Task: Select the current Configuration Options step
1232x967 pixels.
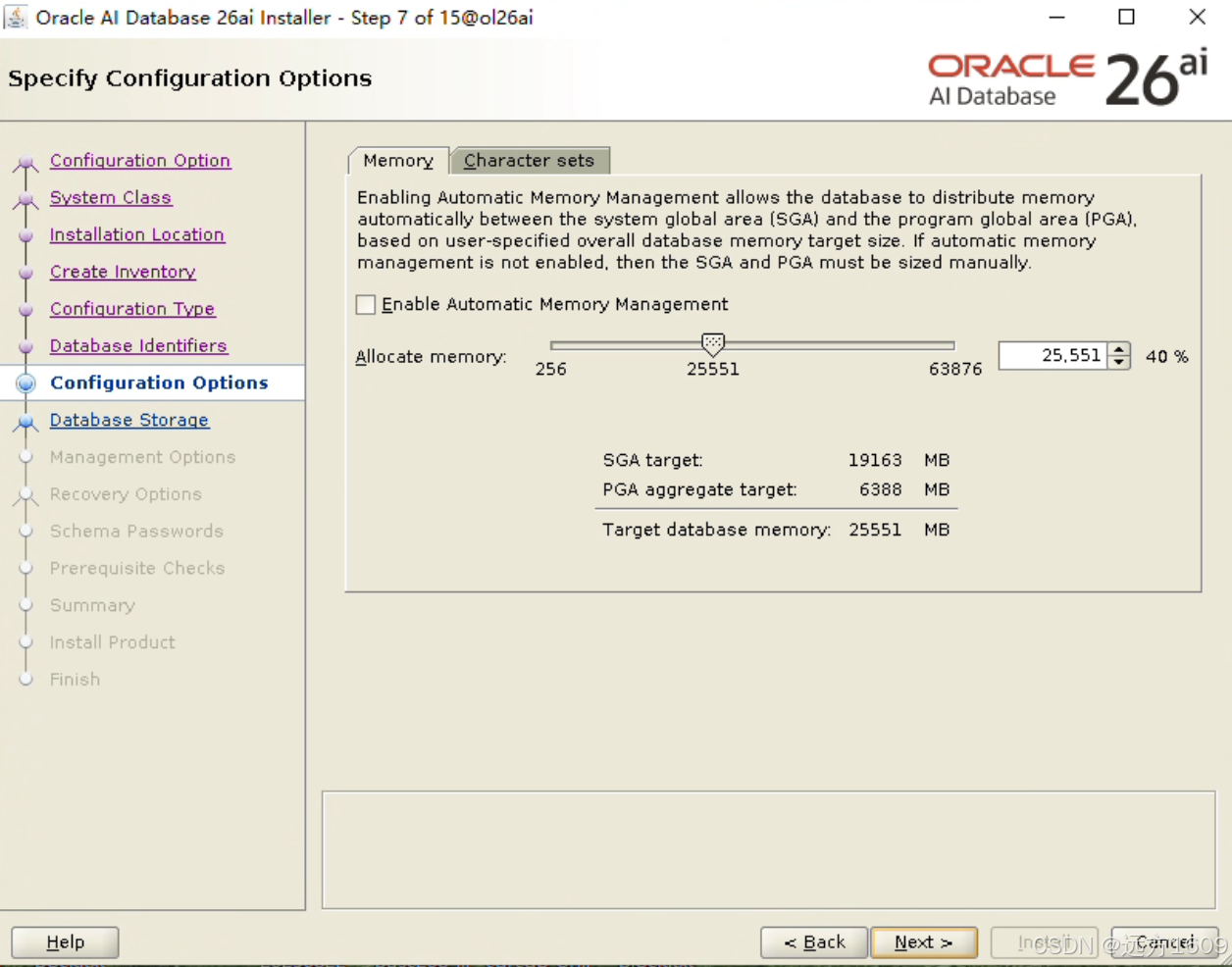Action: click(159, 383)
